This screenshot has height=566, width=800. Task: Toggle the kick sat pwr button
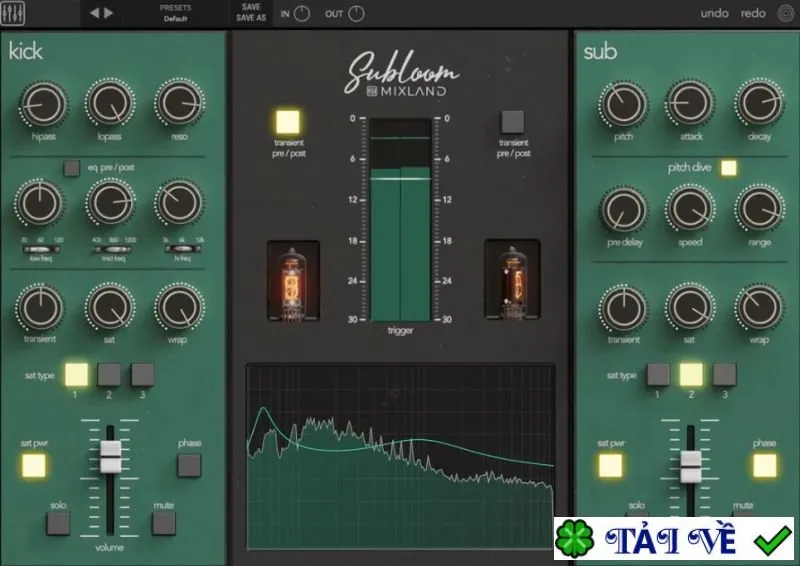[34, 465]
